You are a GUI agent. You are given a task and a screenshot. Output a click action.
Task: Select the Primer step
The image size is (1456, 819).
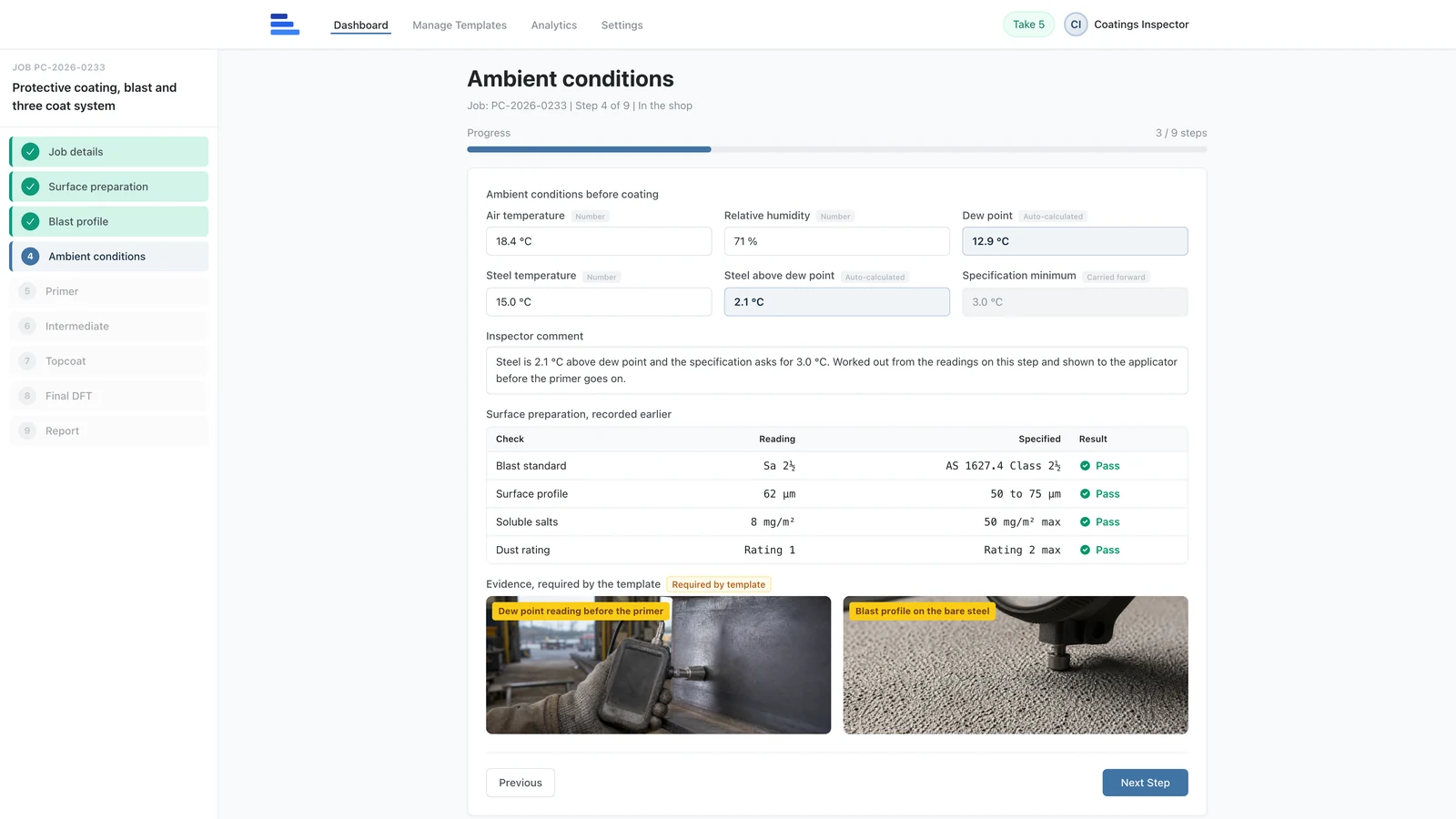tap(109, 291)
